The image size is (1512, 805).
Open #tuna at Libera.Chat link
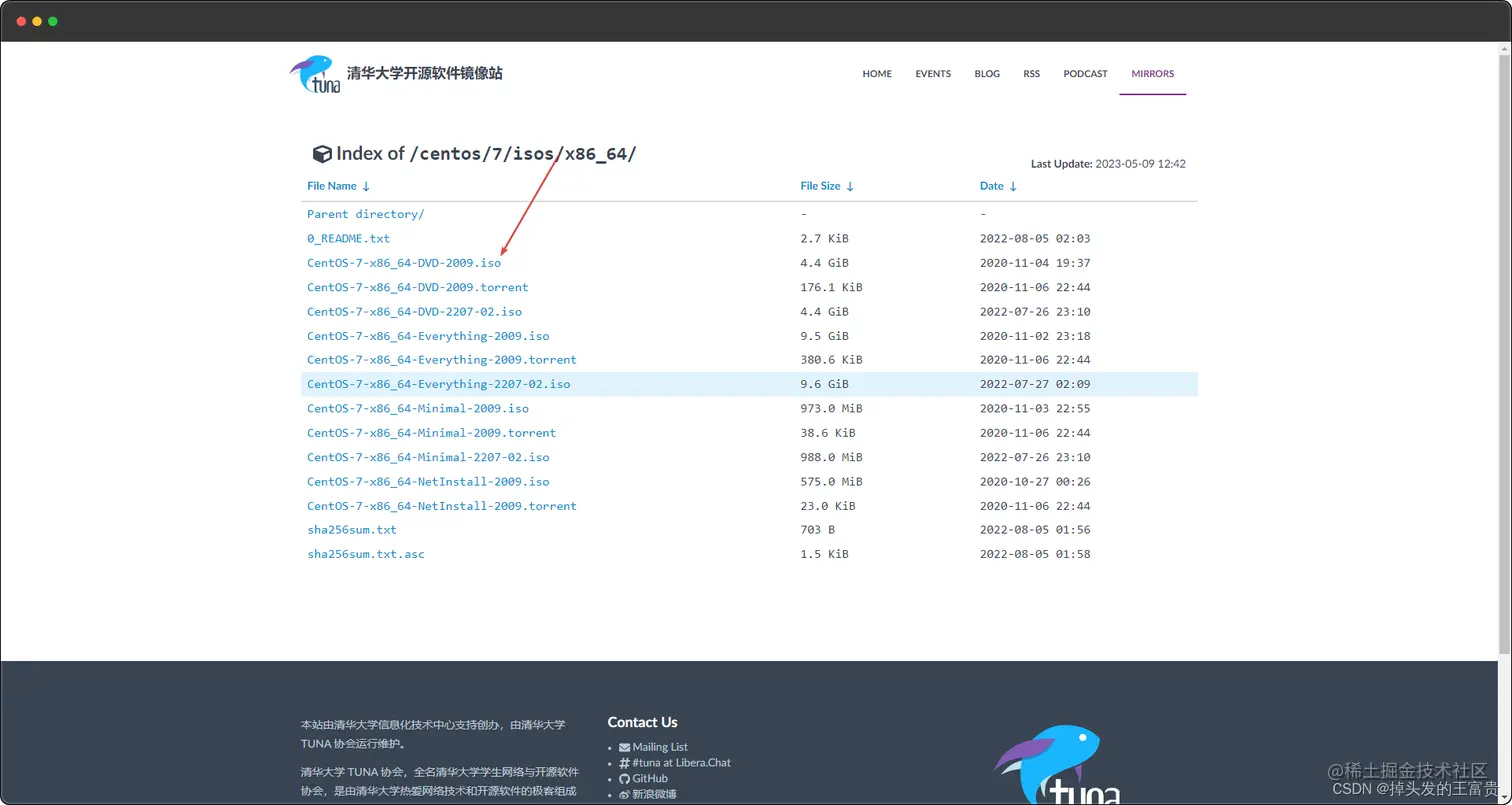(681, 763)
